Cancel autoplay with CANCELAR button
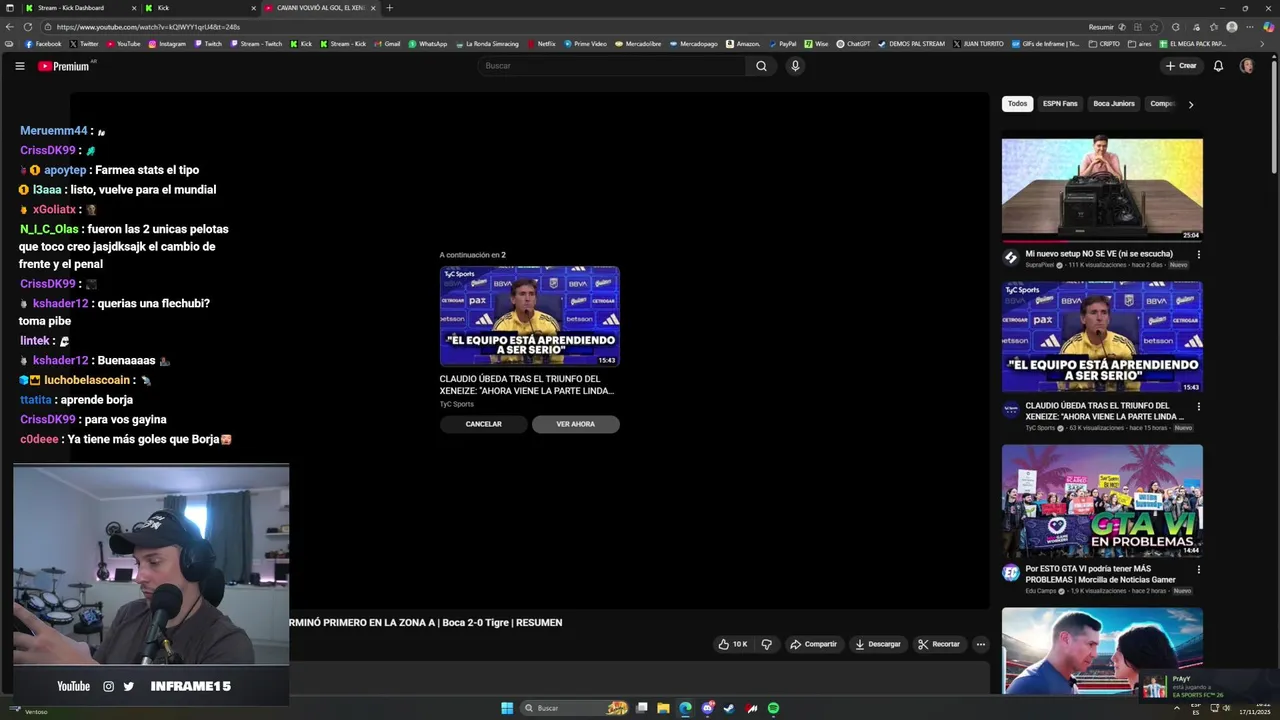The image size is (1280, 720). click(483, 424)
